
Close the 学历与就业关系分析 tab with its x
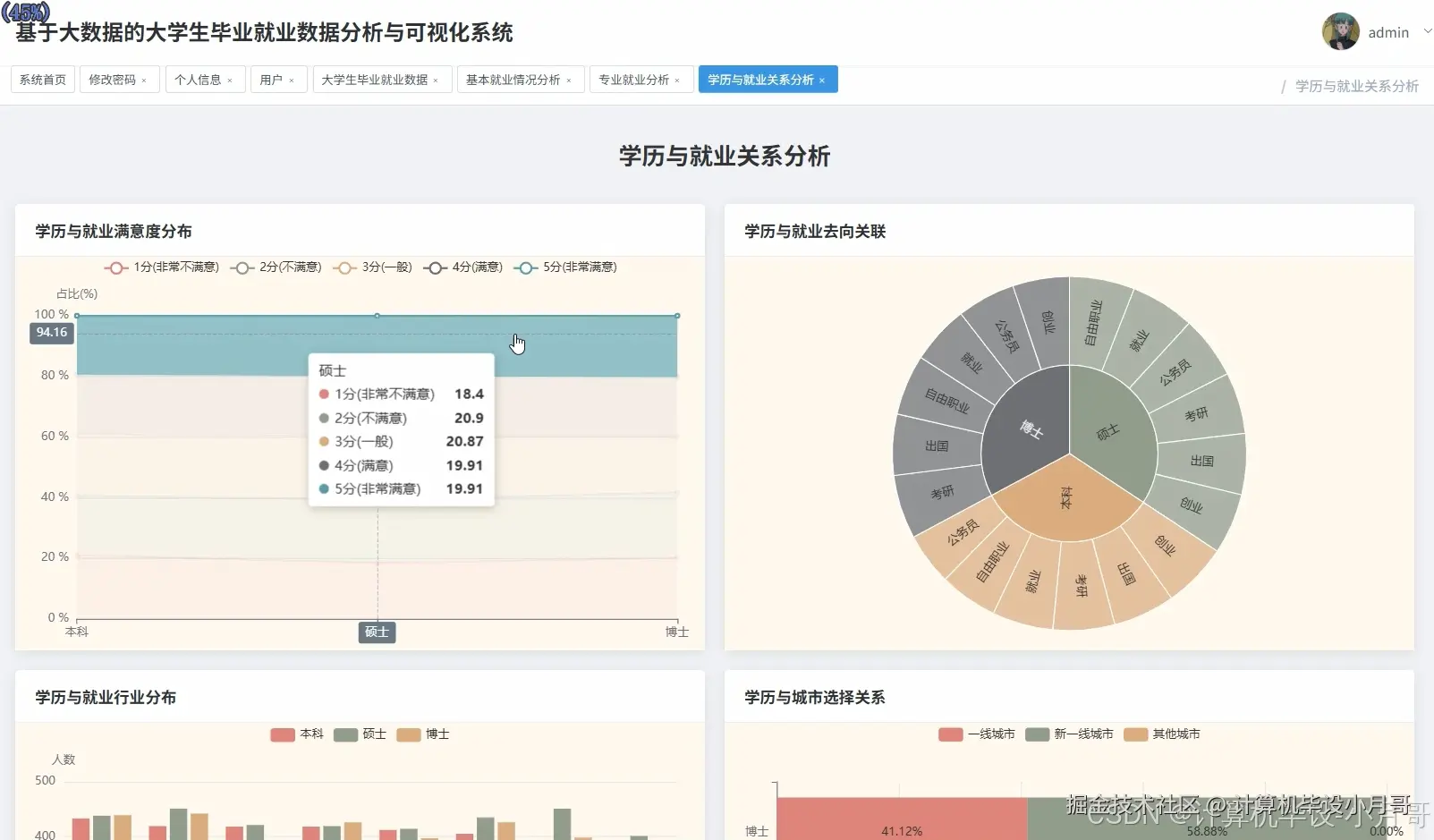click(822, 81)
